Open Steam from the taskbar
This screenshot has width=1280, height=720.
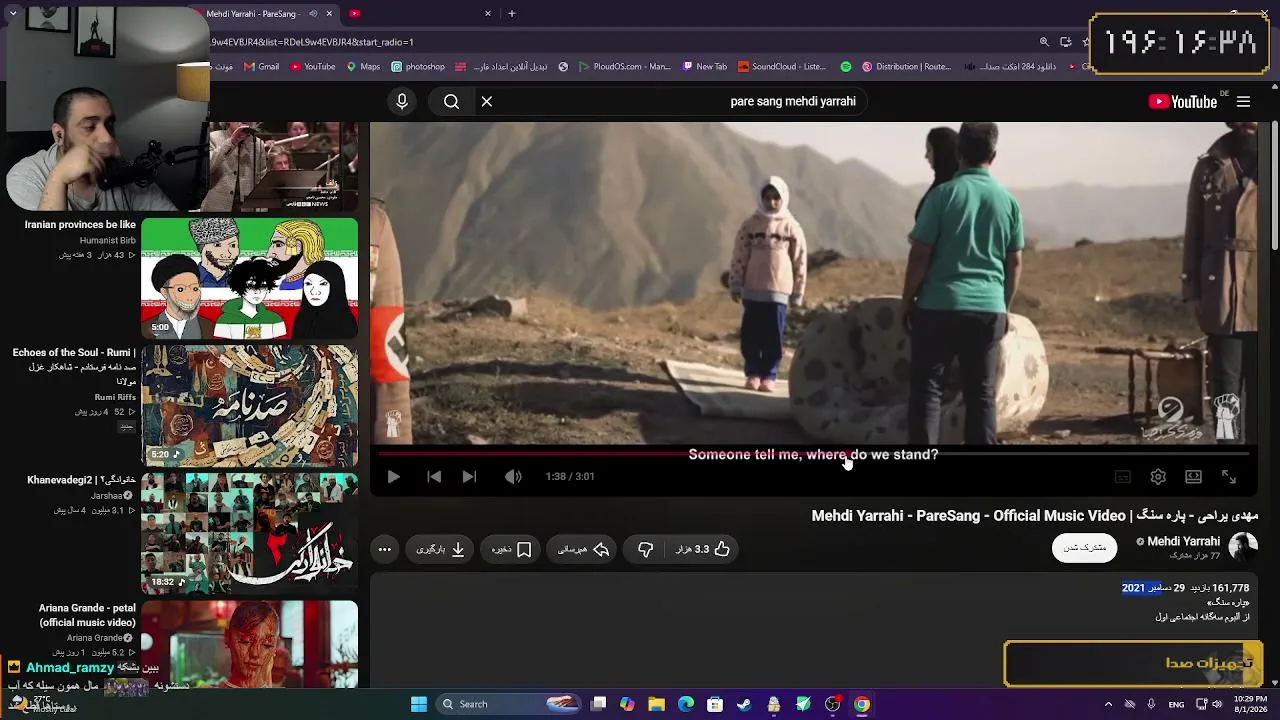744,704
